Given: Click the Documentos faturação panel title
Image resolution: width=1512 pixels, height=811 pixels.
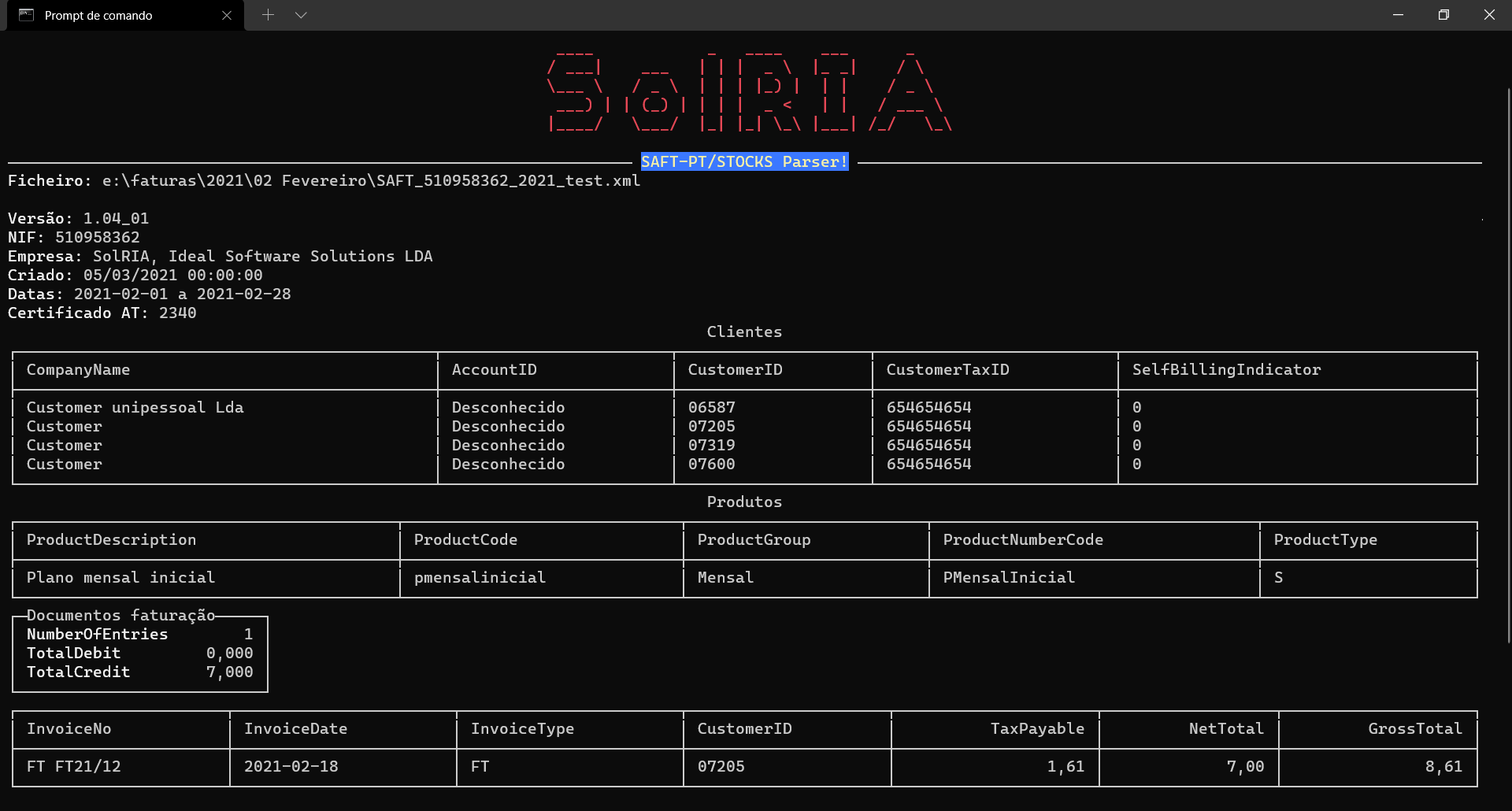Looking at the screenshot, I should point(120,615).
